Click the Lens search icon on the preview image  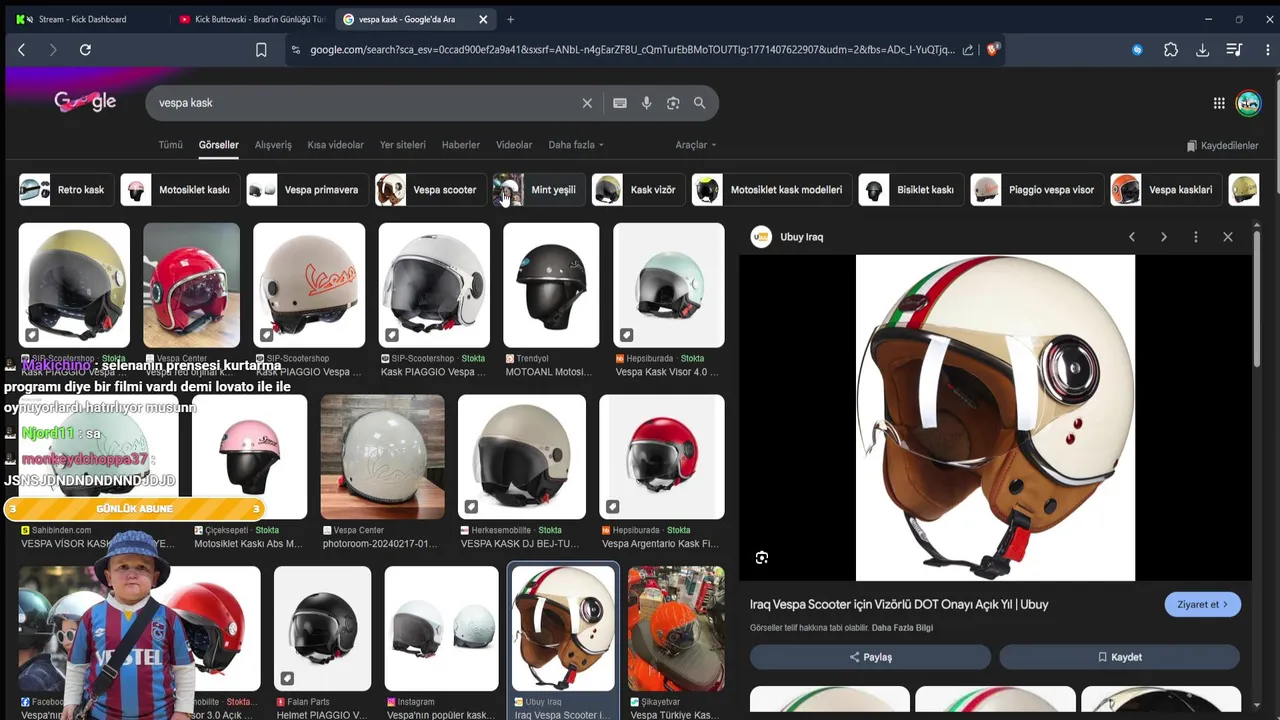click(x=762, y=558)
